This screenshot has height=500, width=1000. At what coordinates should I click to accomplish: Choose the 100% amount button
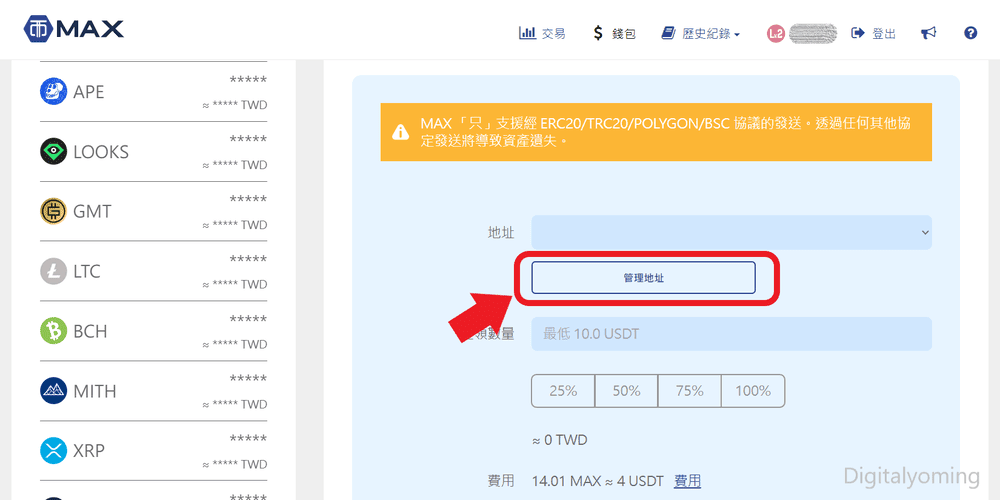click(x=753, y=391)
